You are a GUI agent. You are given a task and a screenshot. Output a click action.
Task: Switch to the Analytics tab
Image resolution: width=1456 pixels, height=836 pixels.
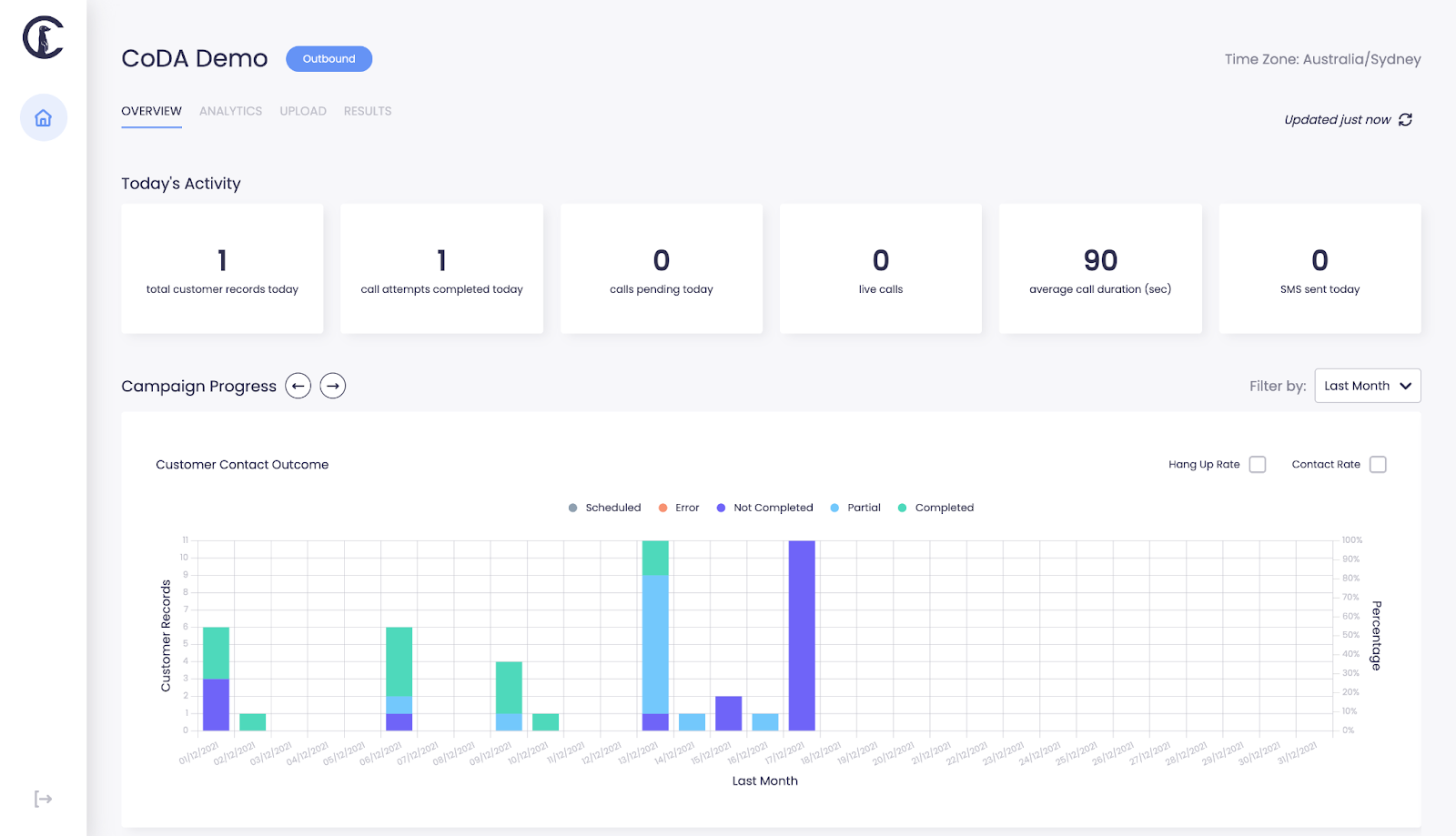point(230,111)
